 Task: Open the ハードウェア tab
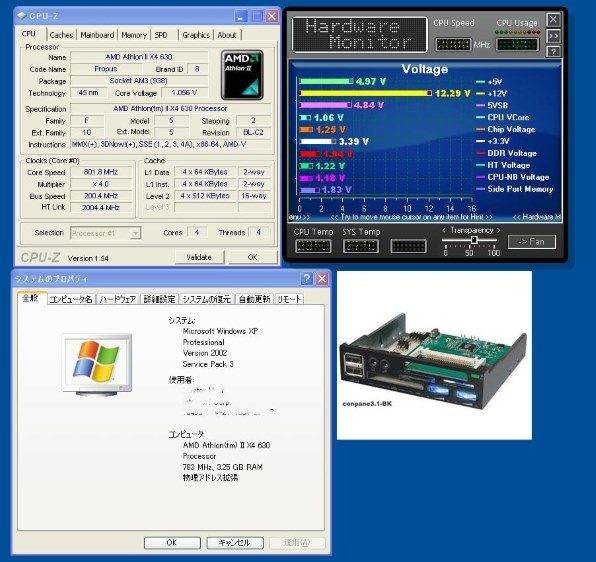[118, 299]
